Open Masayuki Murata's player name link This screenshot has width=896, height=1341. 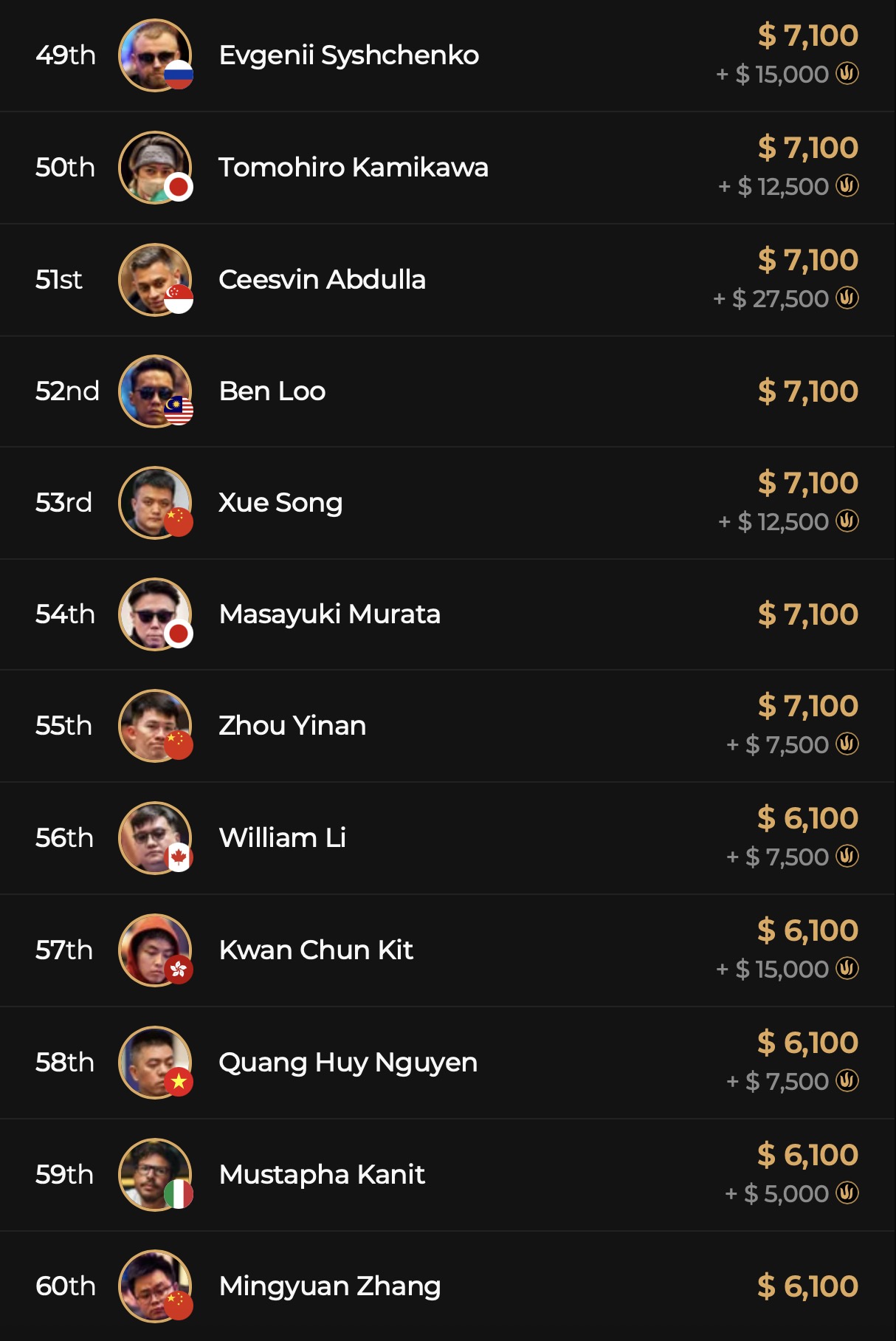click(x=329, y=614)
